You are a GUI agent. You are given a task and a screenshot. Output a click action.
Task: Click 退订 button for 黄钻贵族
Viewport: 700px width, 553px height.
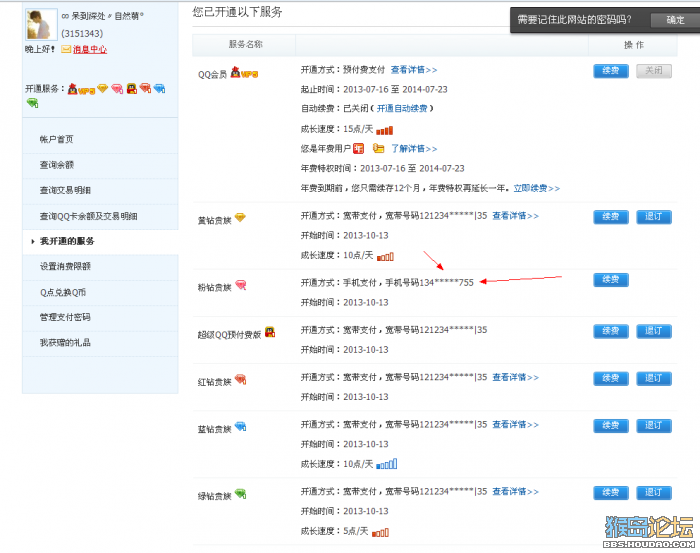point(654,217)
